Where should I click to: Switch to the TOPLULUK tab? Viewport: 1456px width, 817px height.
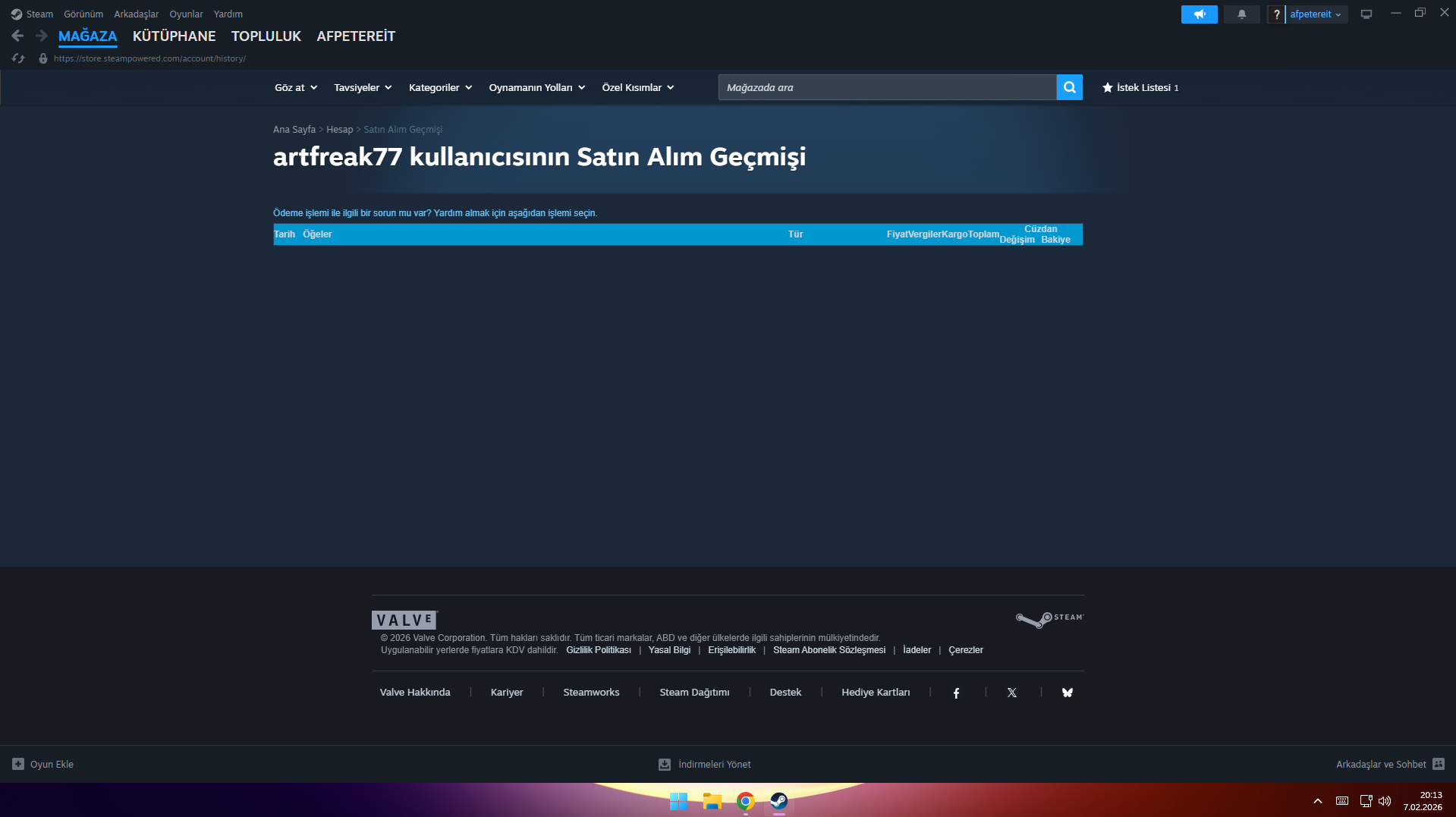pyautogui.click(x=266, y=36)
